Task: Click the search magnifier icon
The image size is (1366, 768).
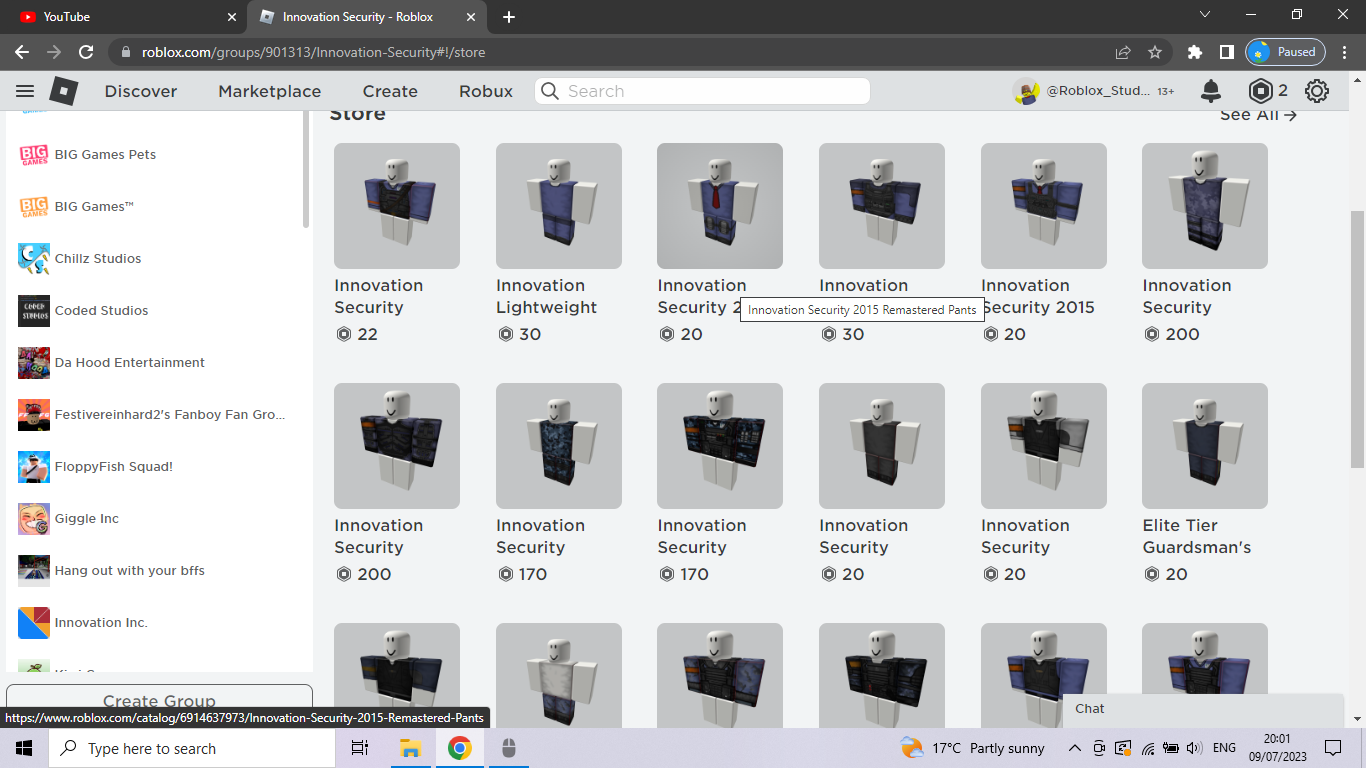Action: tap(550, 91)
